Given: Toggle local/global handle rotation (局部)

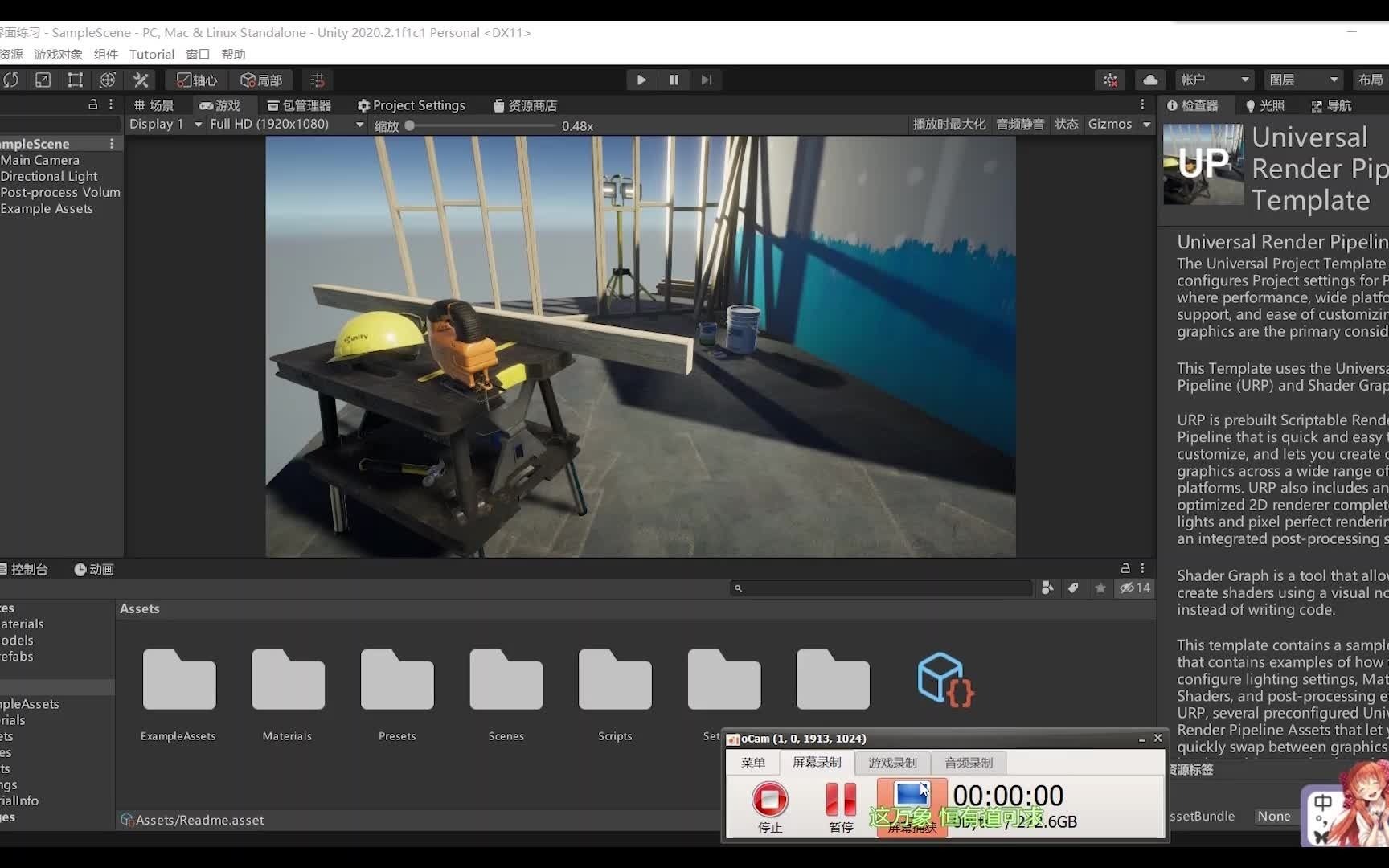Looking at the screenshot, I should (x=261, y=80).
